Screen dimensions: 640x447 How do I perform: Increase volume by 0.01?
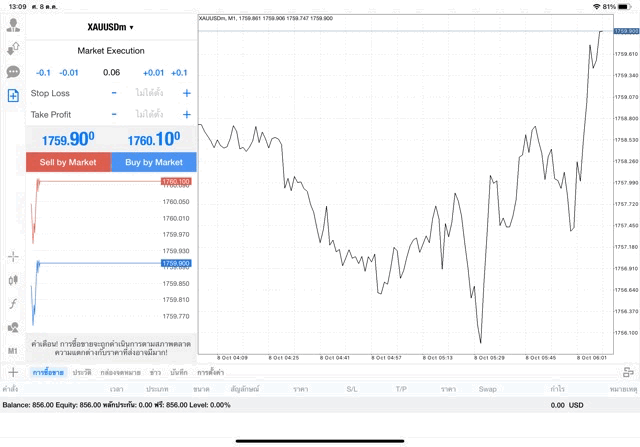pos(153,73)
